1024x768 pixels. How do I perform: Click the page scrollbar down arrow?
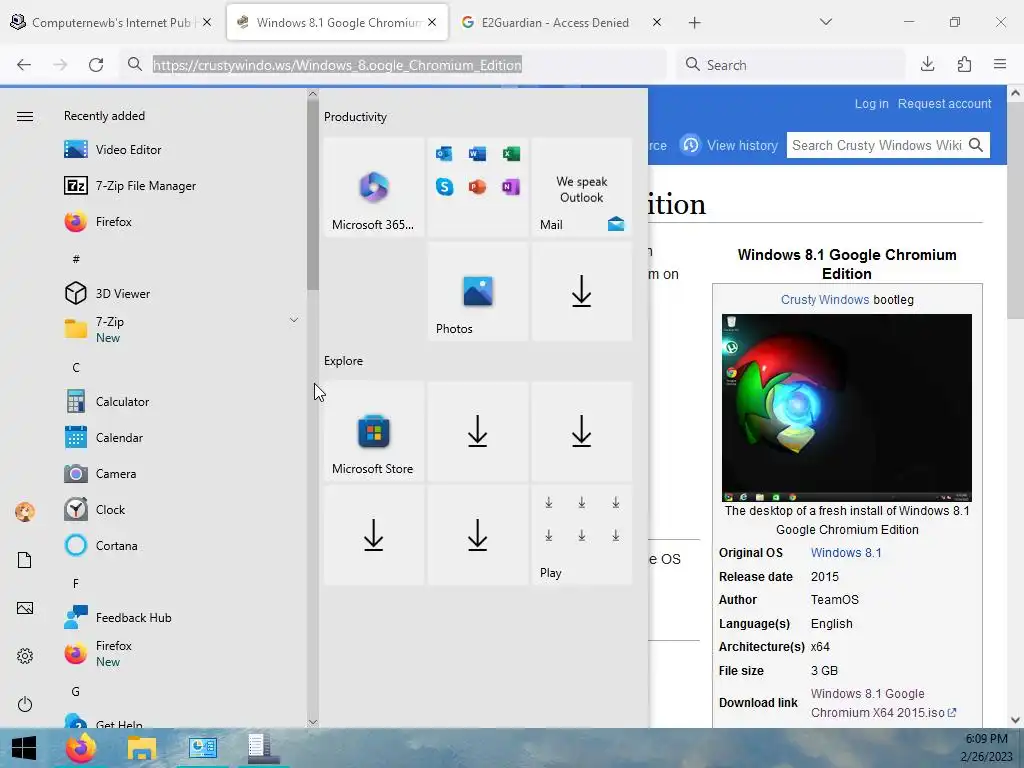coord(1015,720)
